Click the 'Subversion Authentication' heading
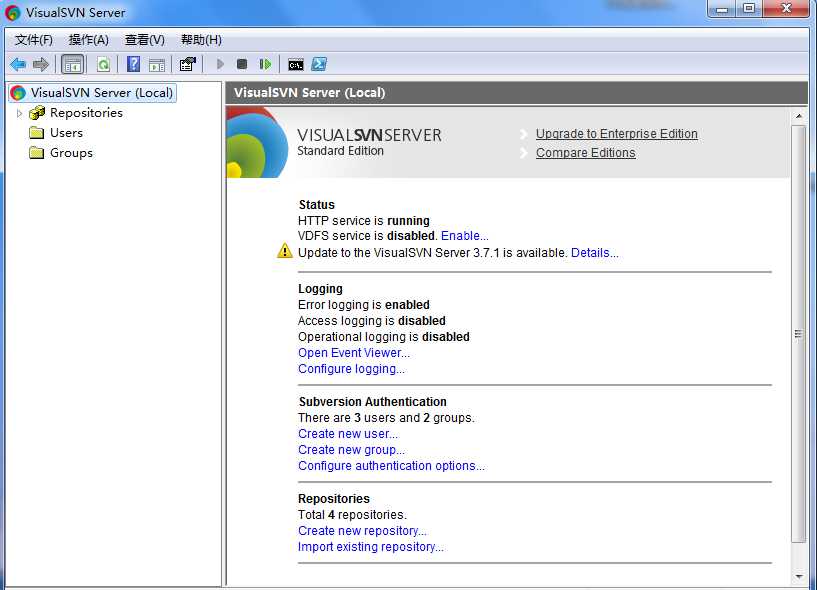Image resolution: width=817 pixels, height=590 pixels. coord(373,402)
